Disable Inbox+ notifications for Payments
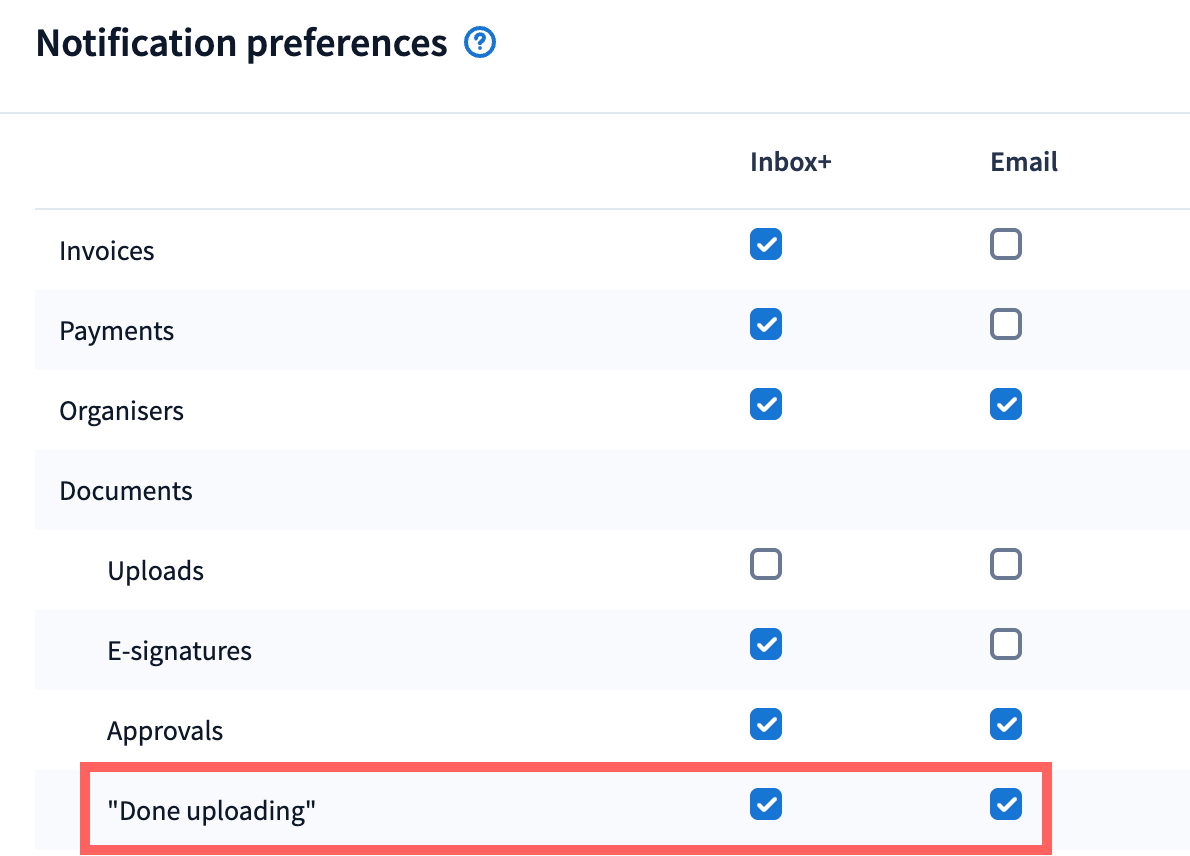The width and height of the screenshot is (1190, 856). 766,325
